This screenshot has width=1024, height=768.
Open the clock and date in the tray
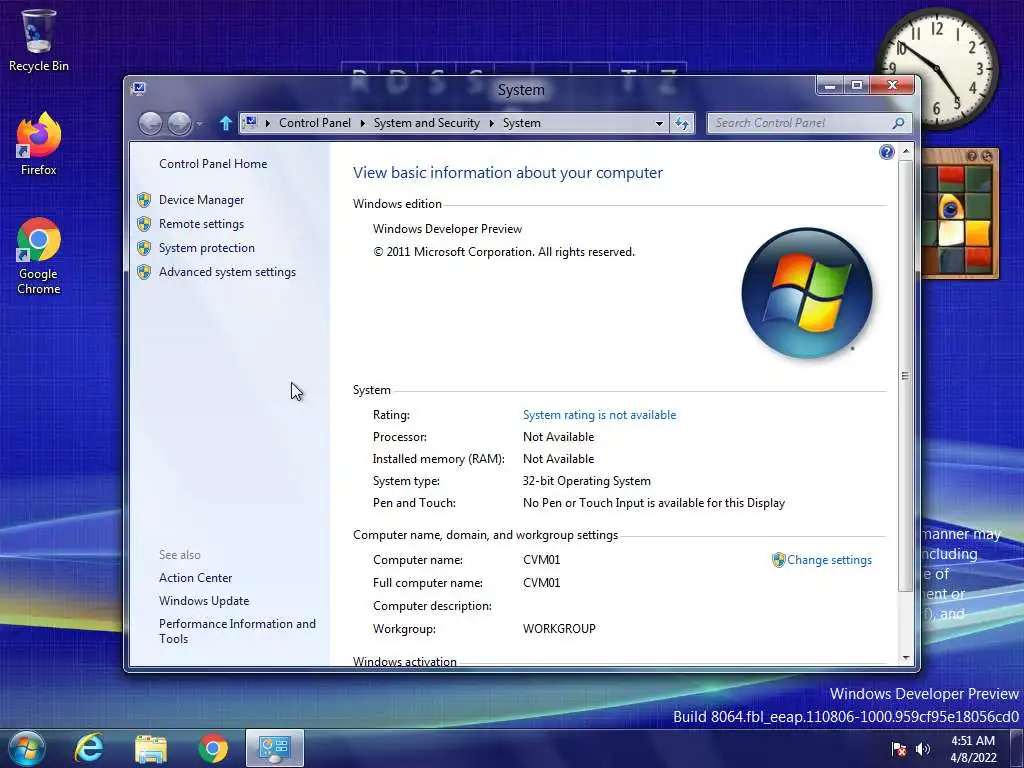[x=973, y=749]
